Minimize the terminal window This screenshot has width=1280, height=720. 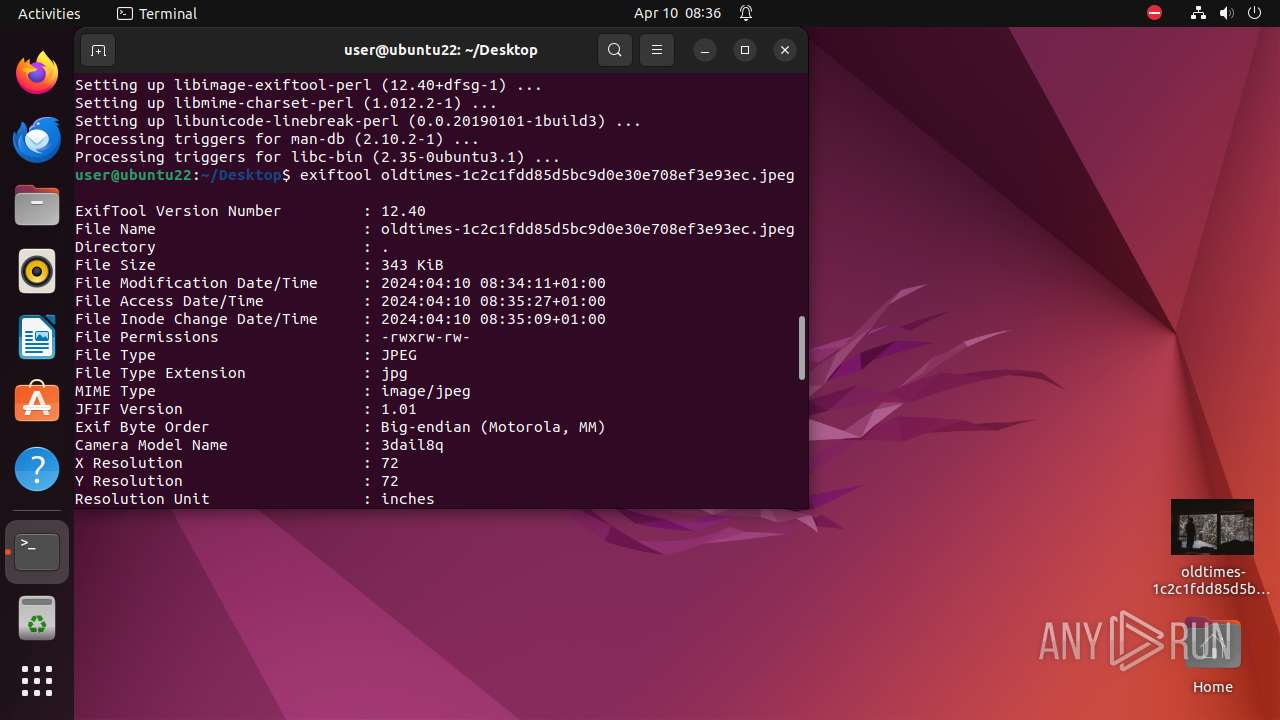coord(705,50)
